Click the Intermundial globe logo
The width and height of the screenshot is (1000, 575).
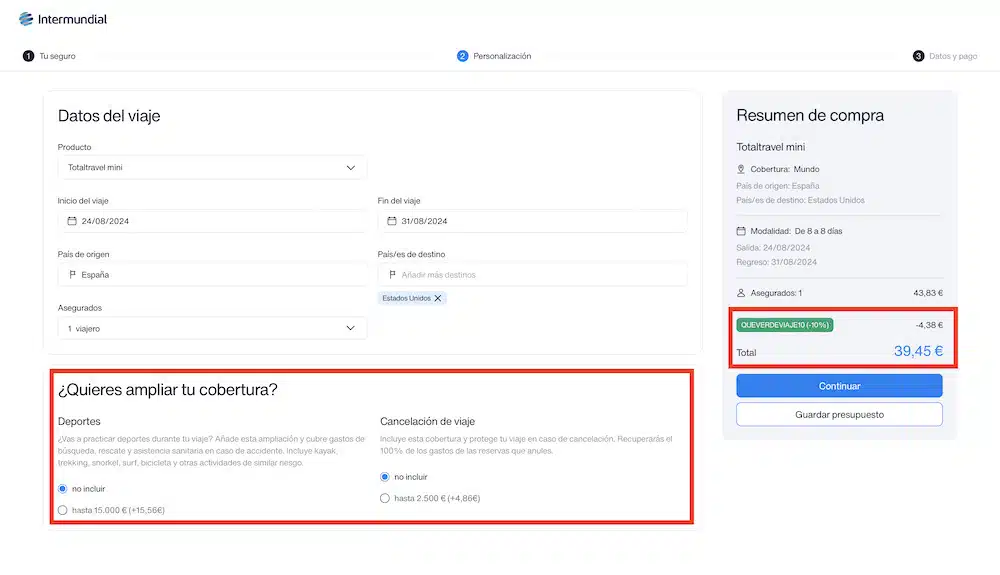click(26, 19)
